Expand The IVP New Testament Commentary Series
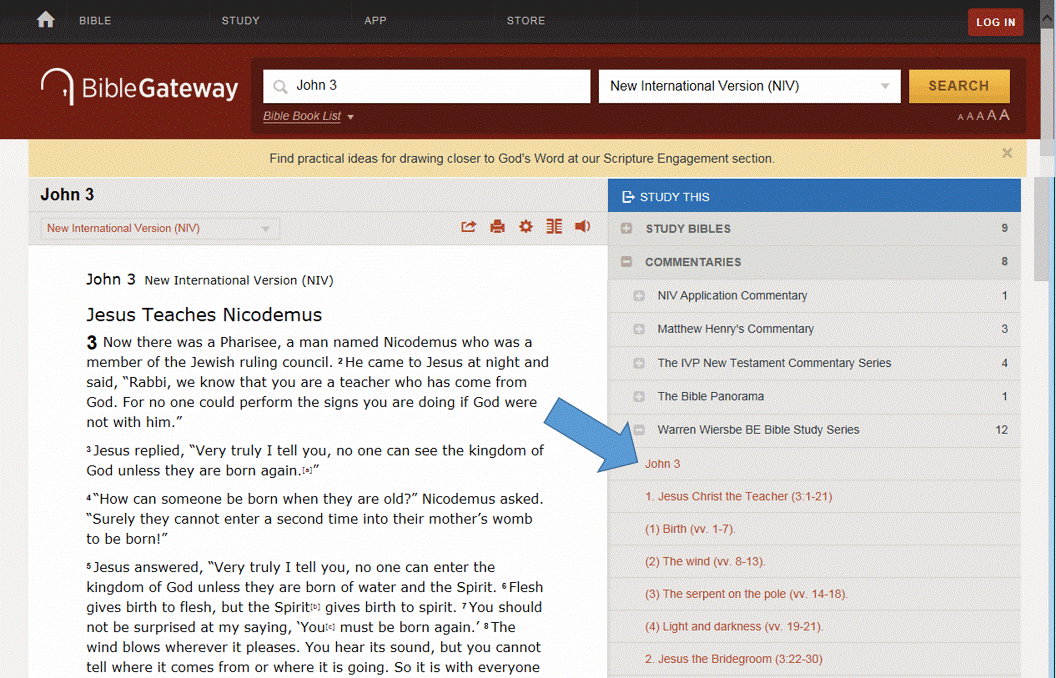Screen dimensions: 1056x678 [639, 363]
